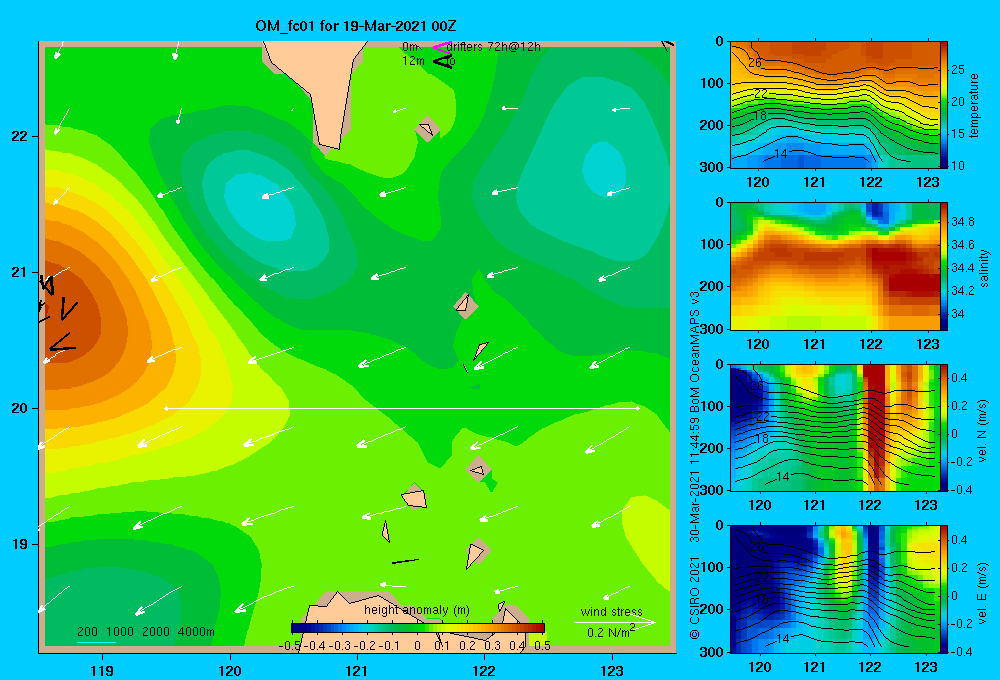Click the "salinity" vertical axis label
Viewport: 1000px width, 680px height.
(x=985, y=268)
